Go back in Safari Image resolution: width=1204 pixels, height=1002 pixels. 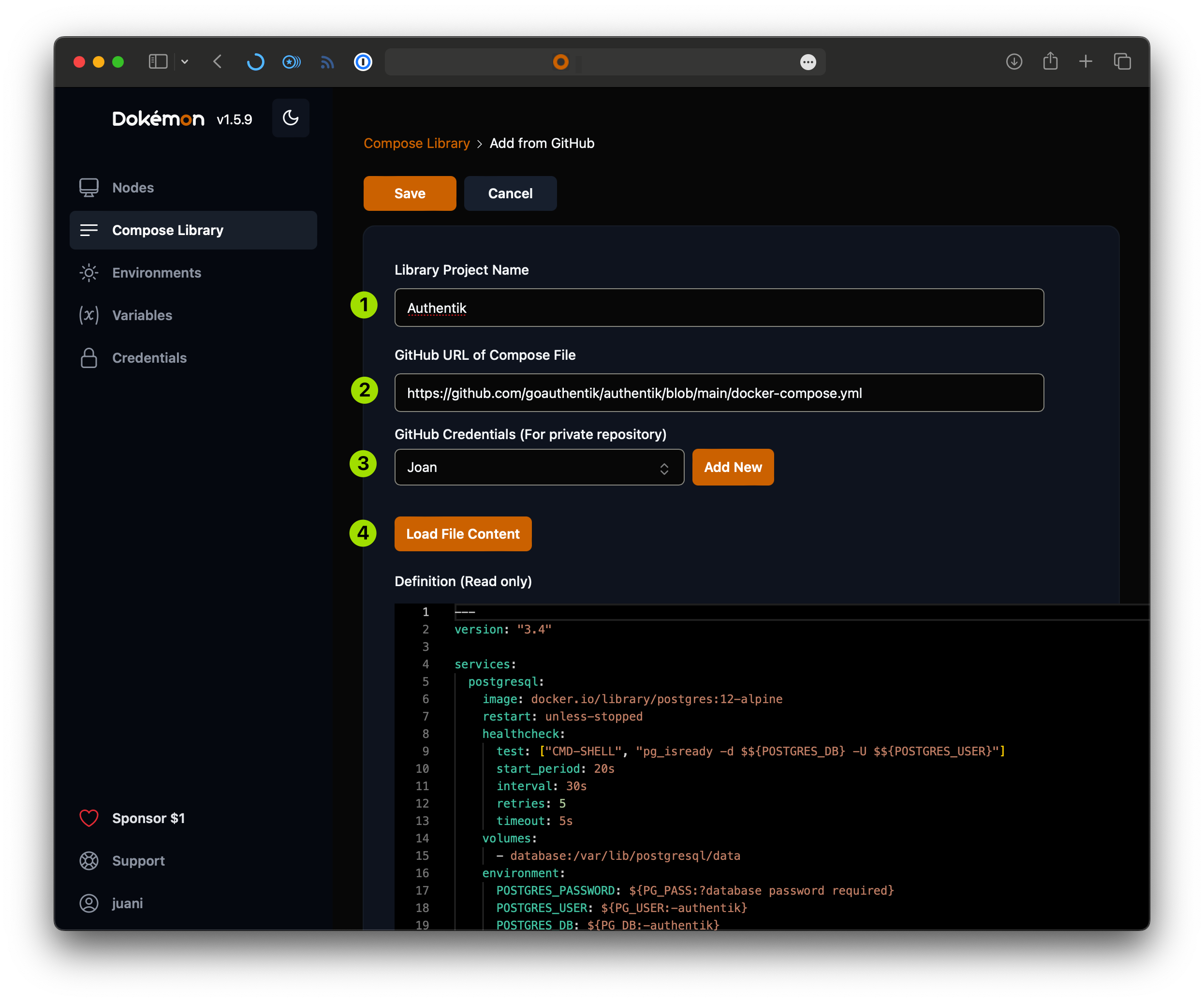point(217,61)
